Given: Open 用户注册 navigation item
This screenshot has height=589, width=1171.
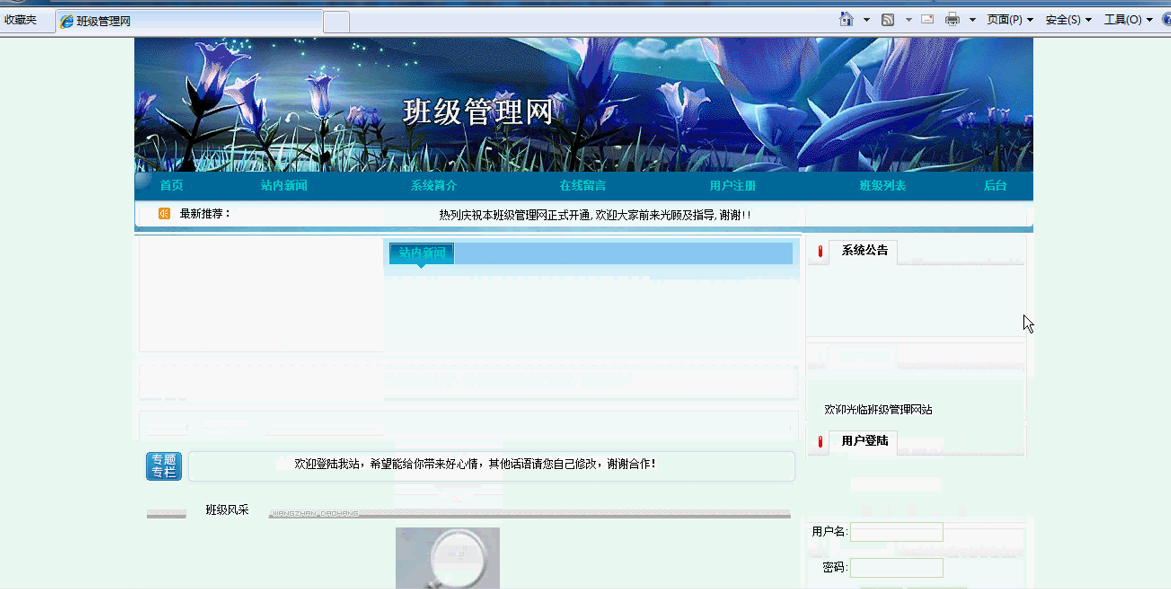Looking at the screenshot, I should pyautogui.click(x=733, y=186).
